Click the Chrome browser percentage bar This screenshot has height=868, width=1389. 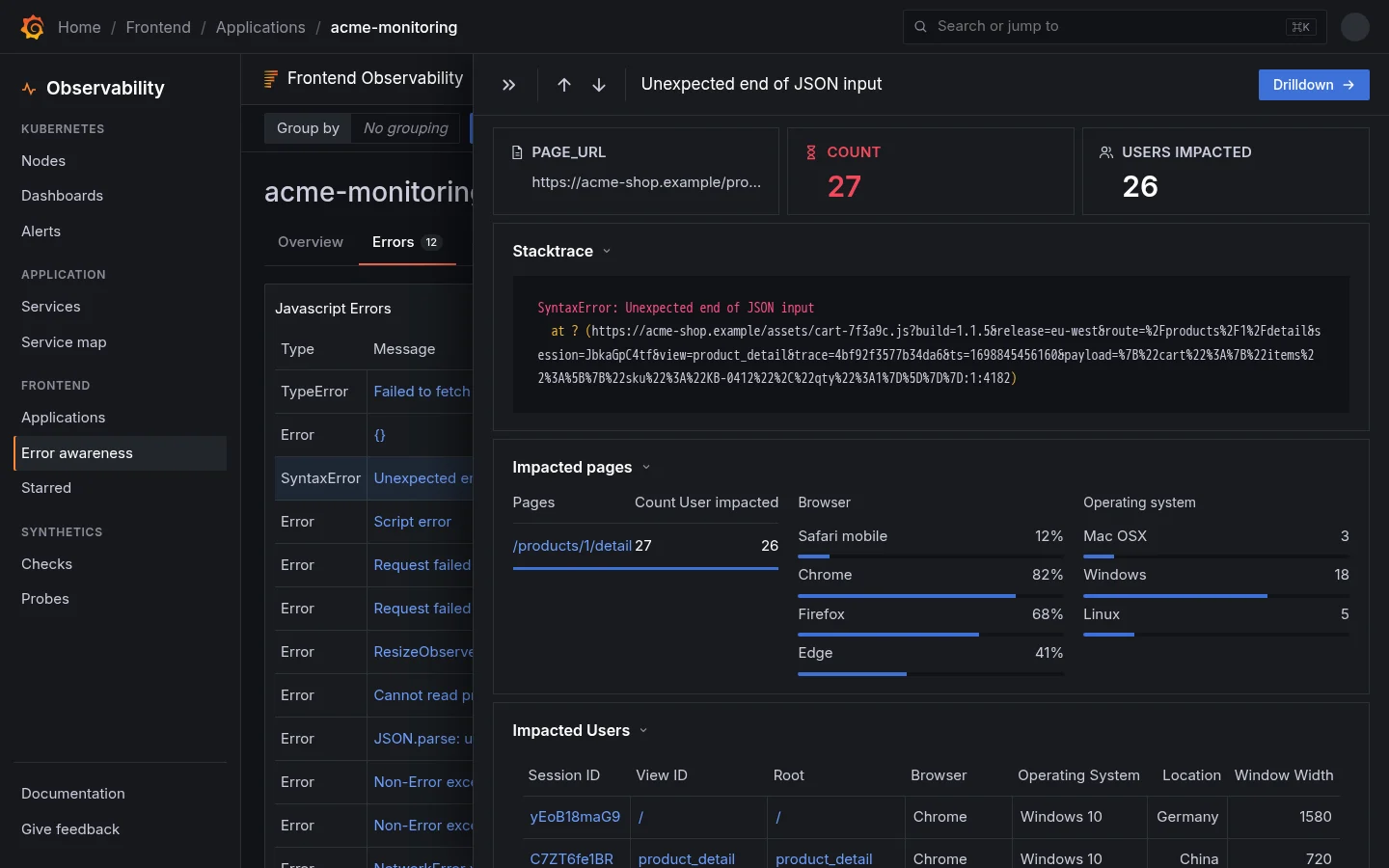coord(931,596)
